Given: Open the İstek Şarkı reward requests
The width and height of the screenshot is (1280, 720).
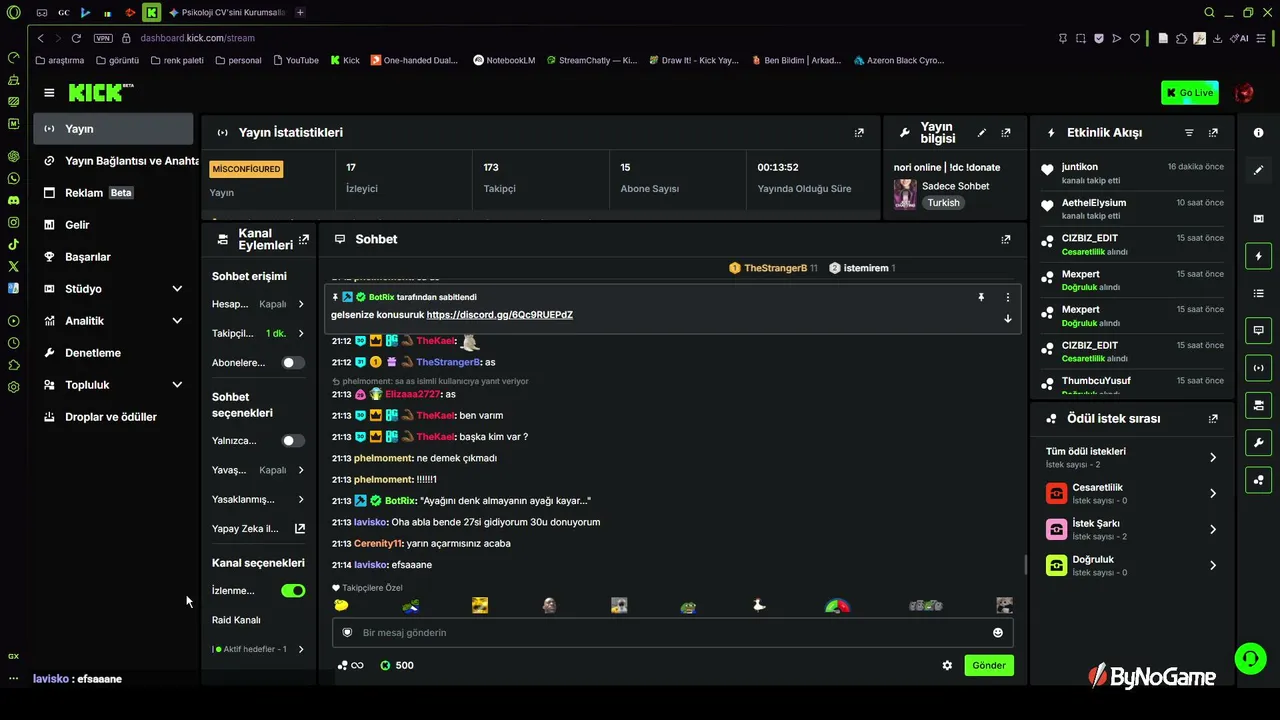Looking at the screenshot, I should tap(1132, 529).
